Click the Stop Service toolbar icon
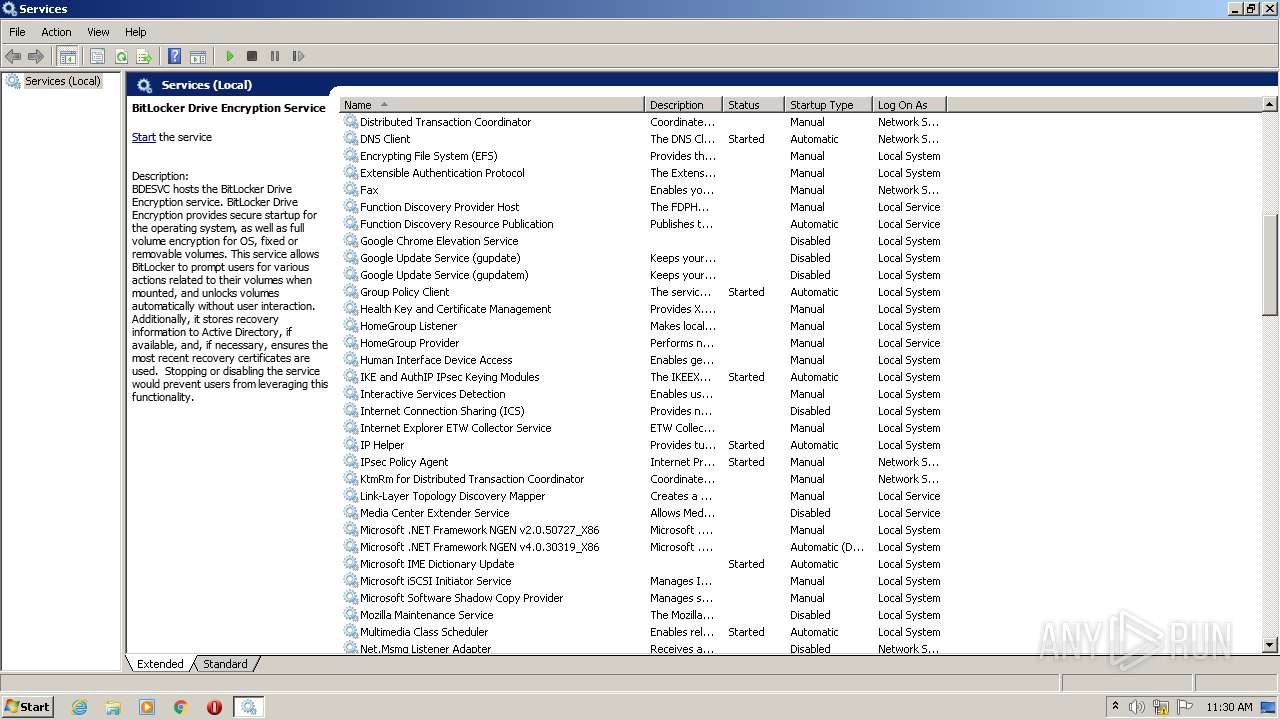This screenshot has width=1280, height=720. pyautogui.click(x=252, y=57)
